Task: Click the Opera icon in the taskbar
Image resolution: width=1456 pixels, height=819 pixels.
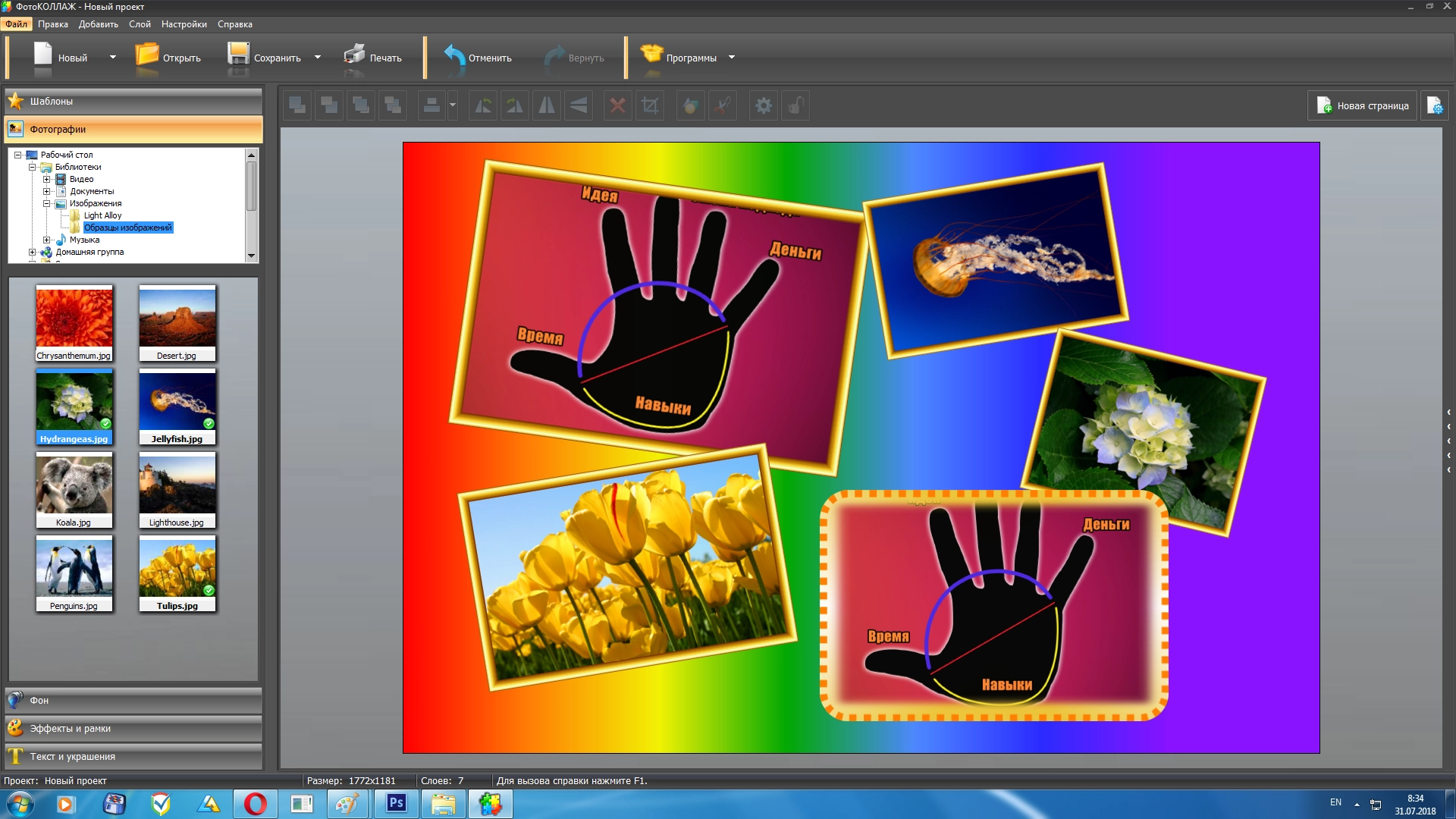Action: click(x=256, y=804)
